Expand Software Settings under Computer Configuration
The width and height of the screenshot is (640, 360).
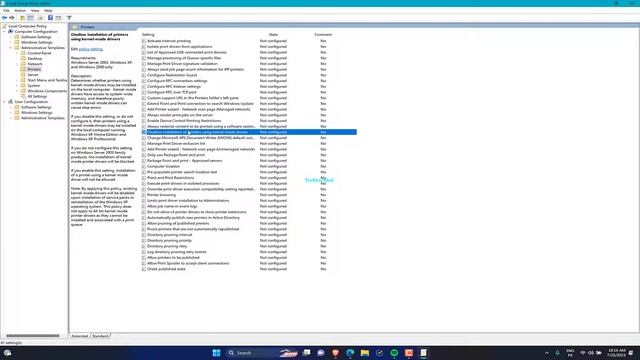tap(11, 37)
